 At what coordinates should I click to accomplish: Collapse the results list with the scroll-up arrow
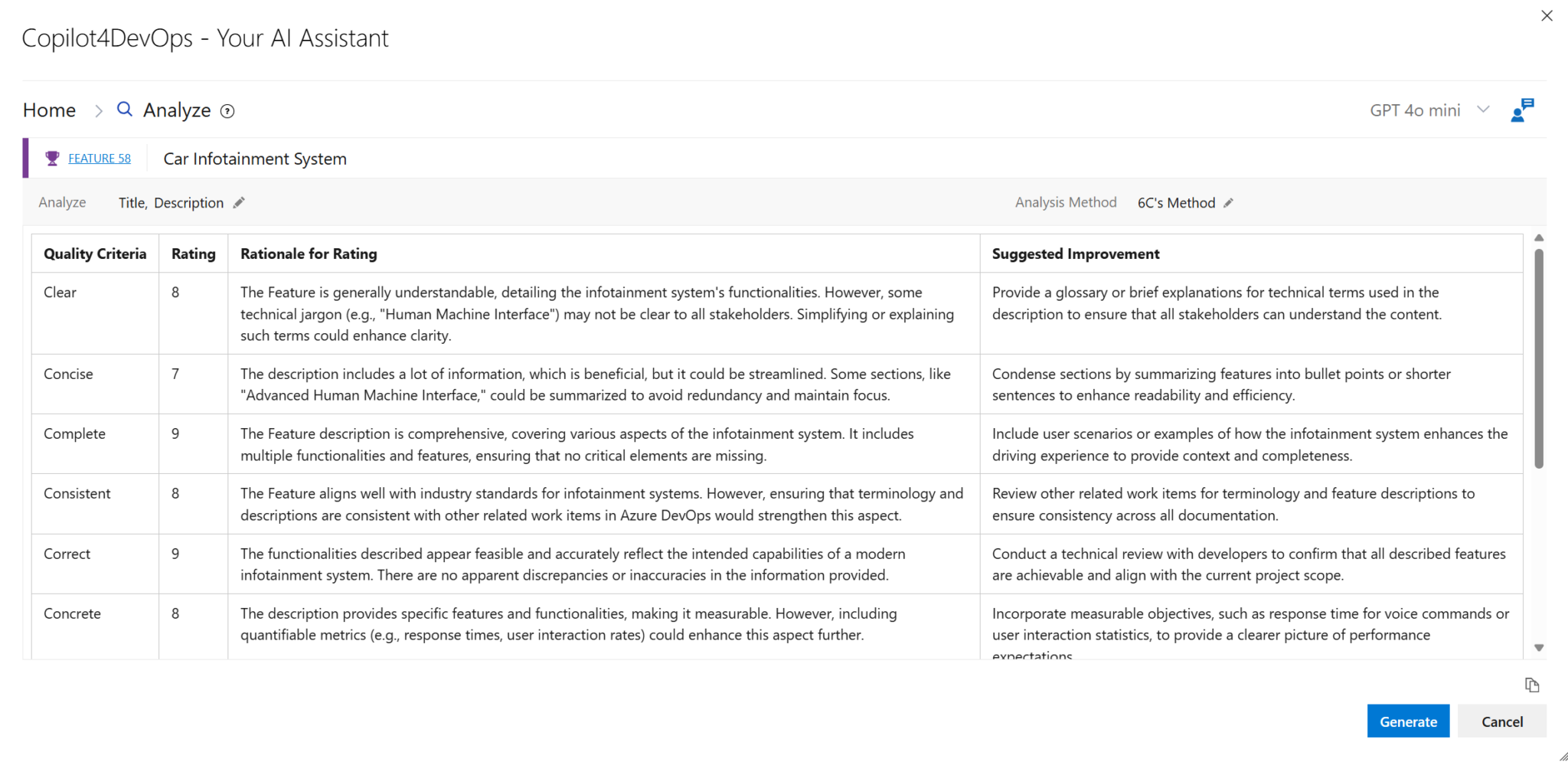[1539, 237]
